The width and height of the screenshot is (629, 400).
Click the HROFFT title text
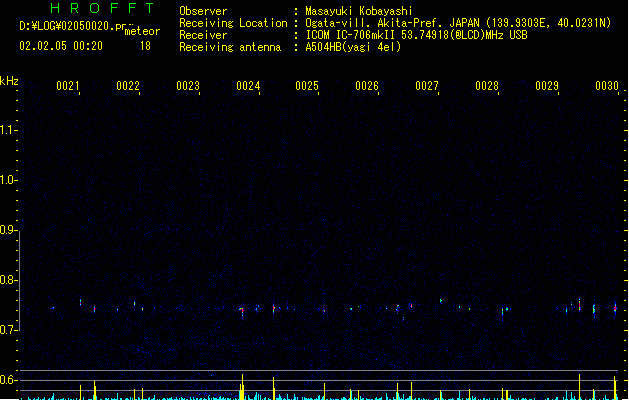coord(102,8)
